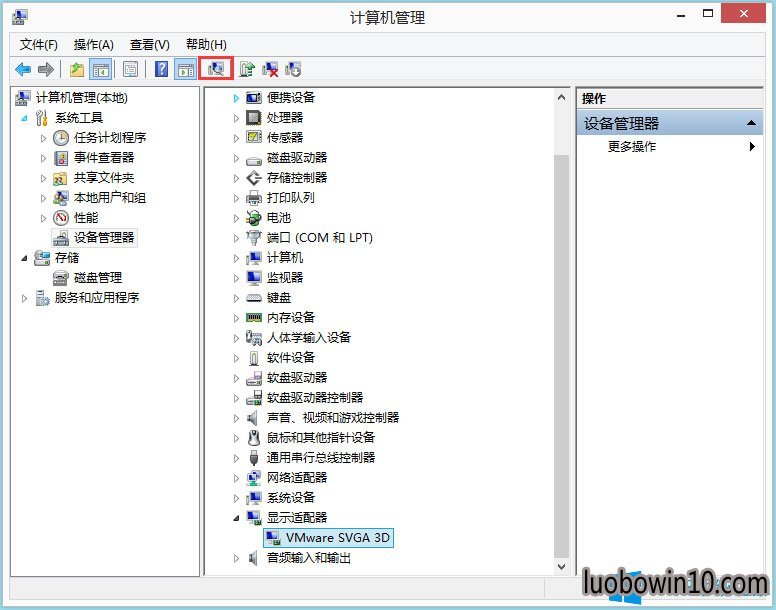Select 任务计划程序 in the left tree
Viewport: 776px width, 610px height.
pyautogui.click(x=110, y=138)
